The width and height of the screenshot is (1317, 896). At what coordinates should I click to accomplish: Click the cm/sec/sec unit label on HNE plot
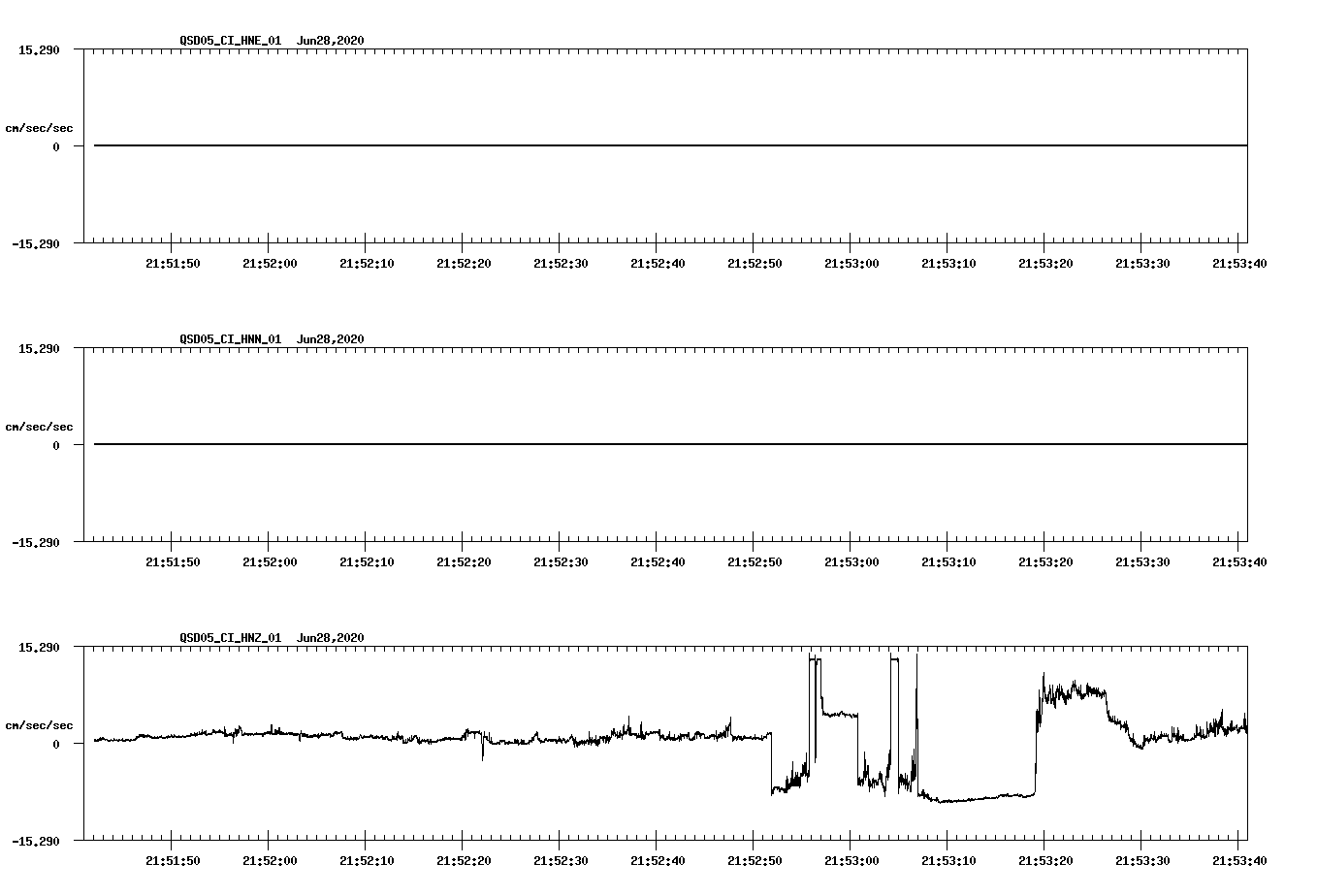click(39, 128)
